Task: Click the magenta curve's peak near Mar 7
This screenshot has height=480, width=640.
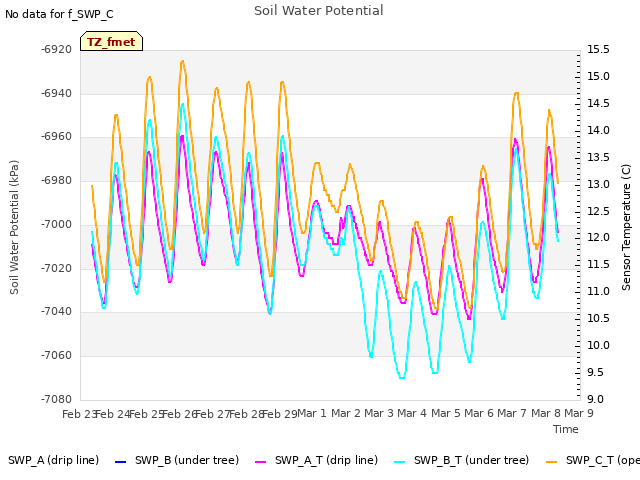Action: [x=515, y=140]
